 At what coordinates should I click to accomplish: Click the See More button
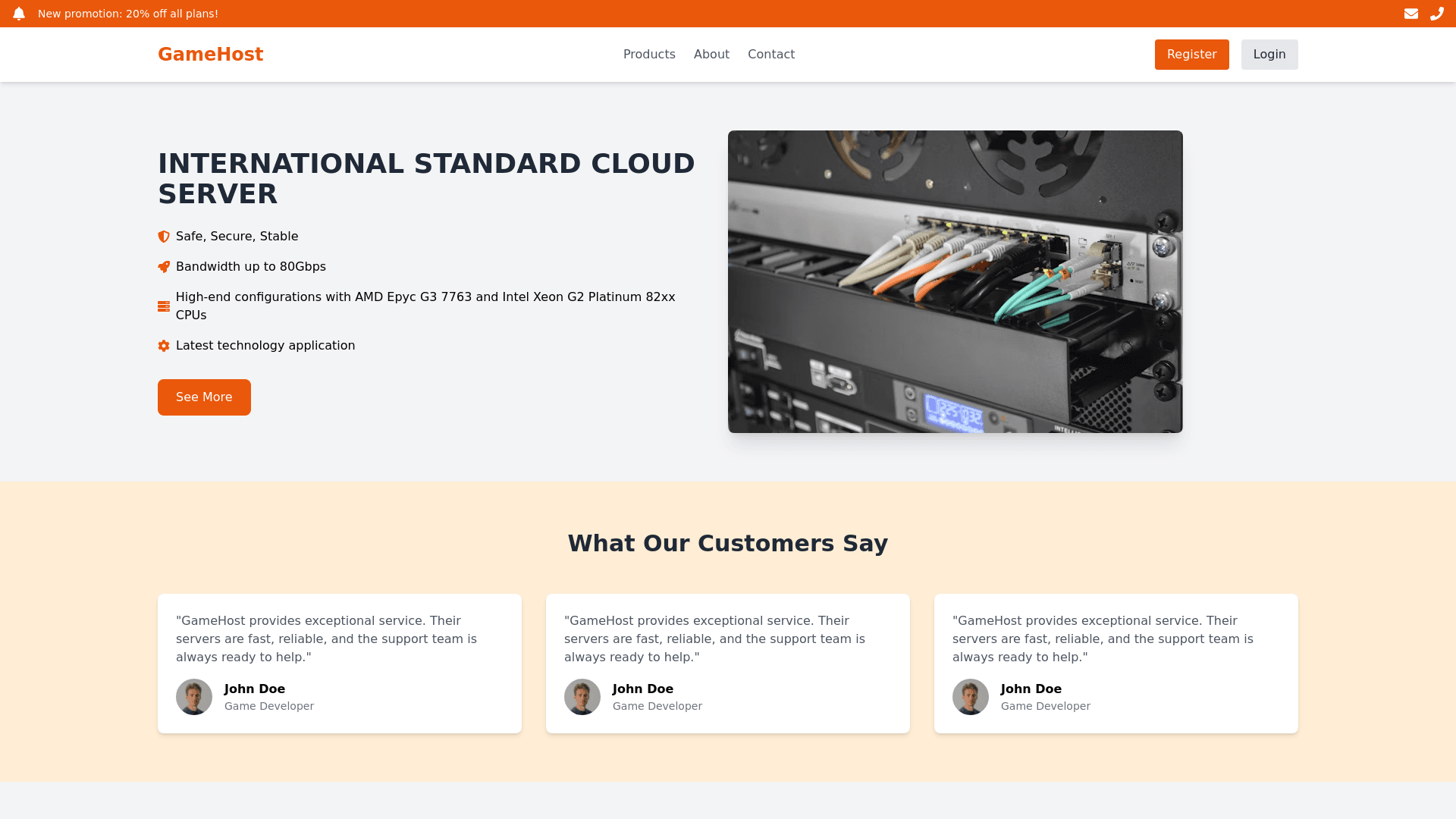(204, 397)
